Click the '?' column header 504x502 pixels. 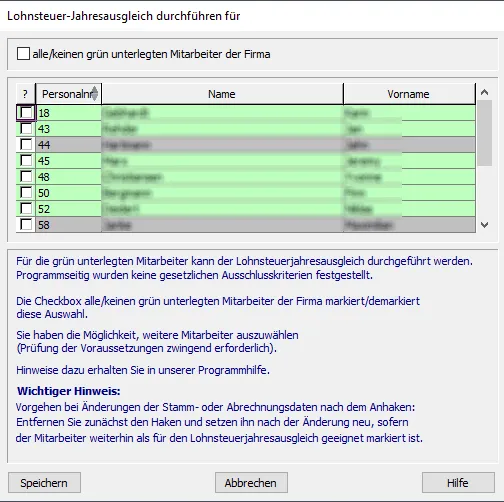coord(25,94)
